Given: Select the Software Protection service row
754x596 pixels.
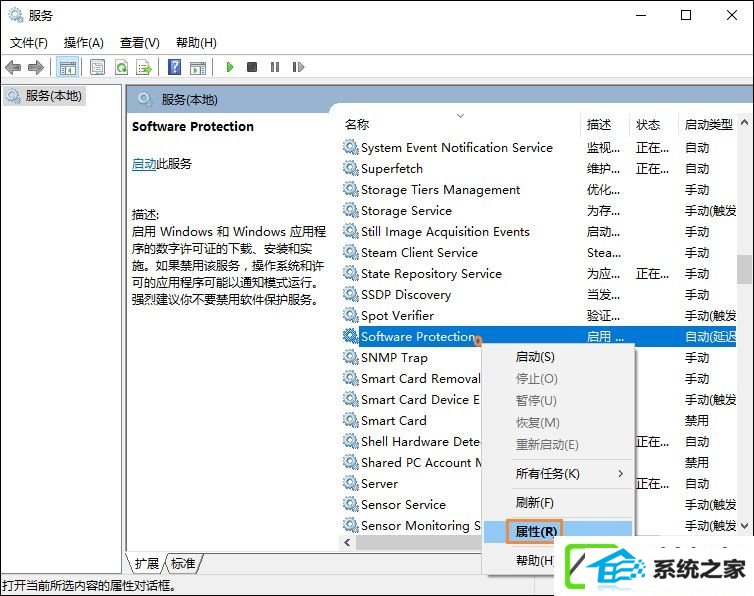Looking at the screenshot, I should point(539,336).
